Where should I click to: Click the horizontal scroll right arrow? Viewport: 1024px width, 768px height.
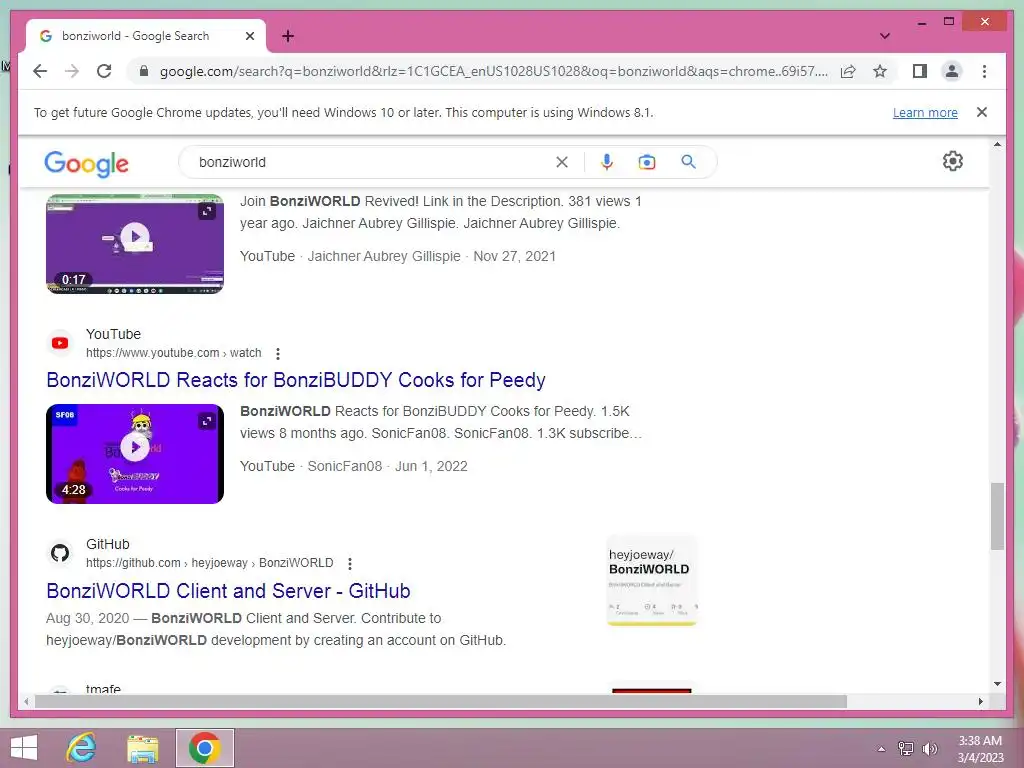[980, 701]
